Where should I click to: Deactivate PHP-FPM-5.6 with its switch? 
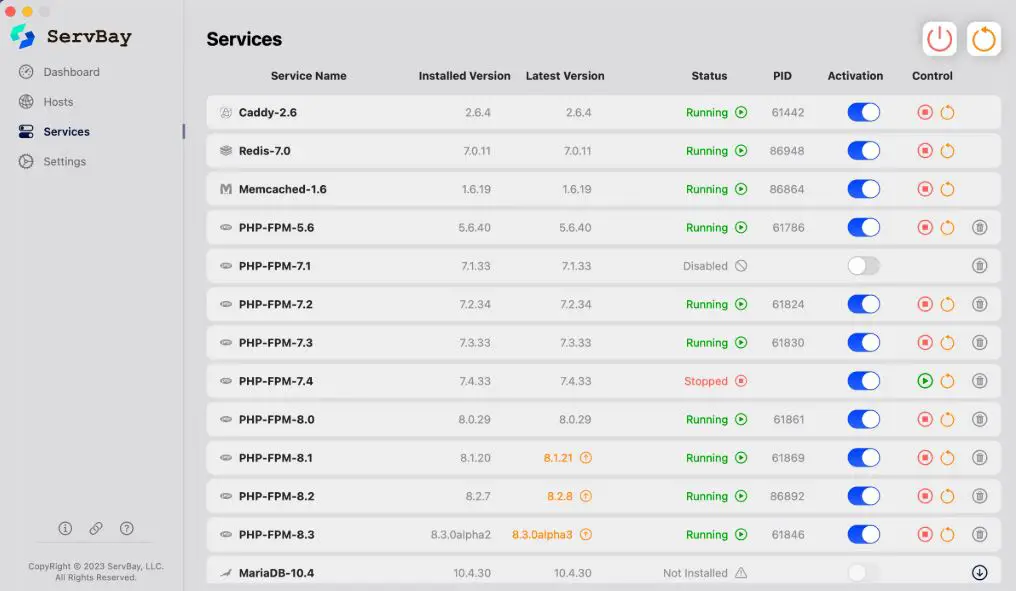(864, 227)
